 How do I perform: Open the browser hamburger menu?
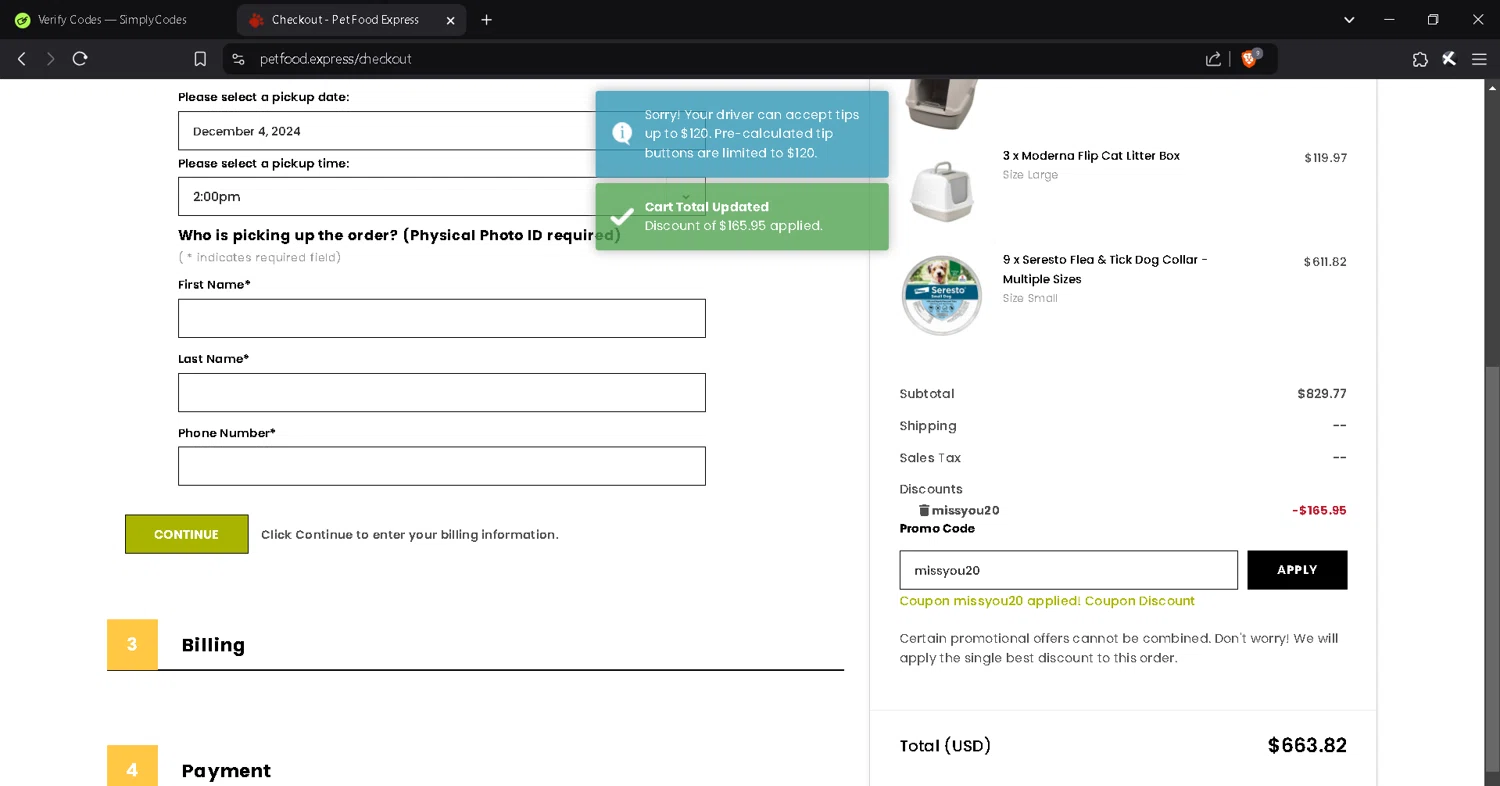click(x=1479, y=59)
